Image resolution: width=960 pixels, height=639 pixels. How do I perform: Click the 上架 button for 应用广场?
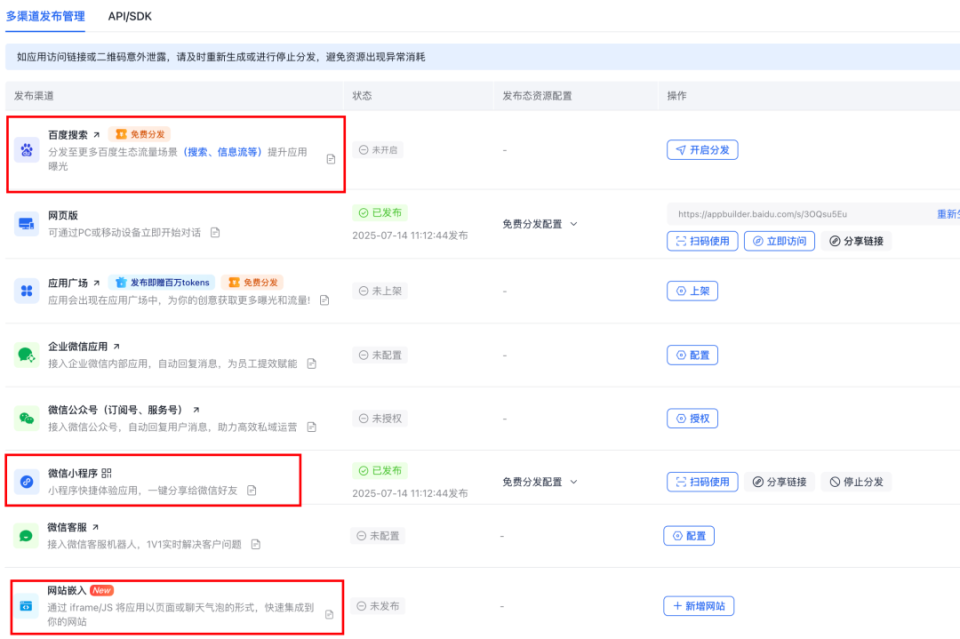[x=692, y=291]
